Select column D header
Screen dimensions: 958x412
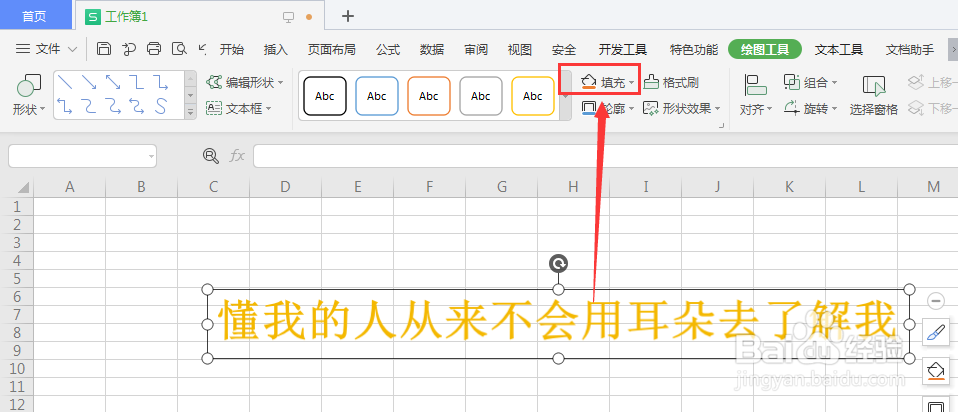click(285, 187)
